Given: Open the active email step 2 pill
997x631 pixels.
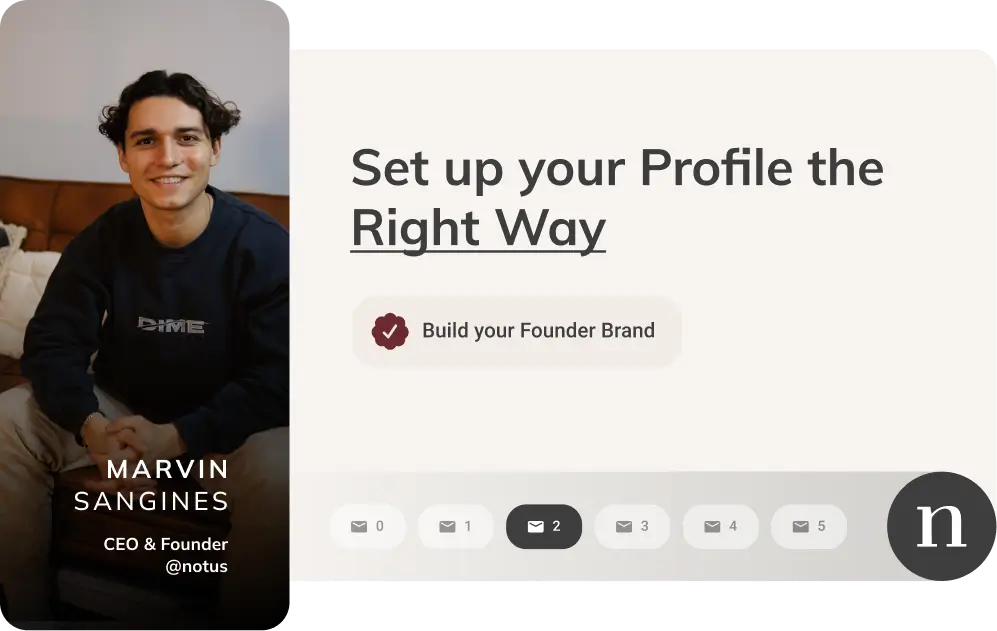Looking at the screenshot, I should (544, 526).
